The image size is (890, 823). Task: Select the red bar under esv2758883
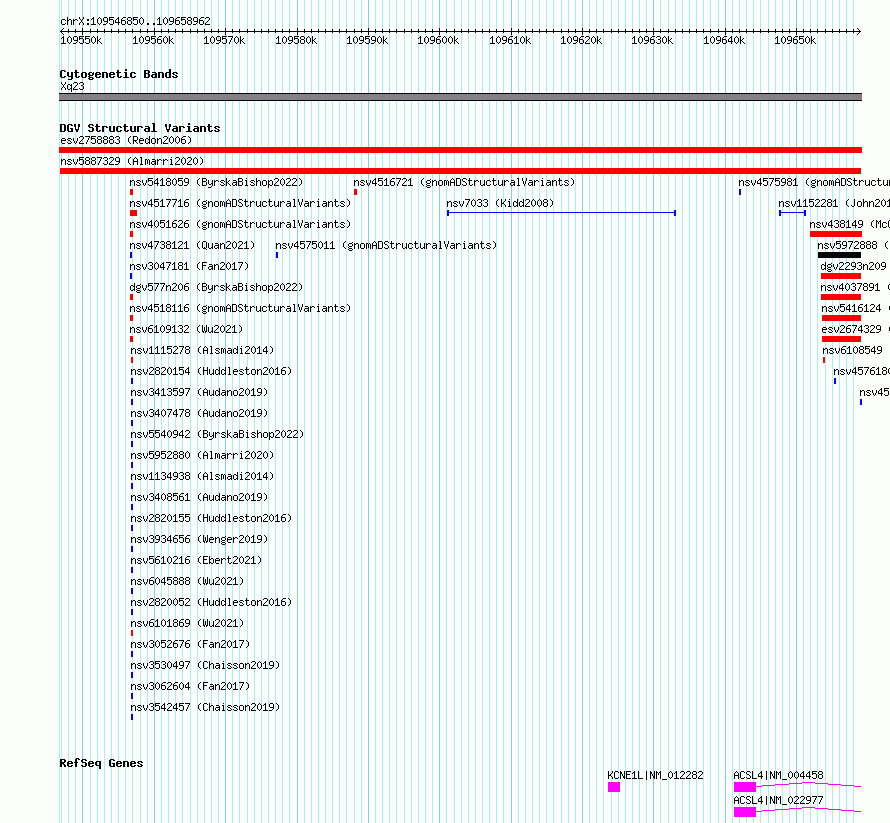[460, 150]
